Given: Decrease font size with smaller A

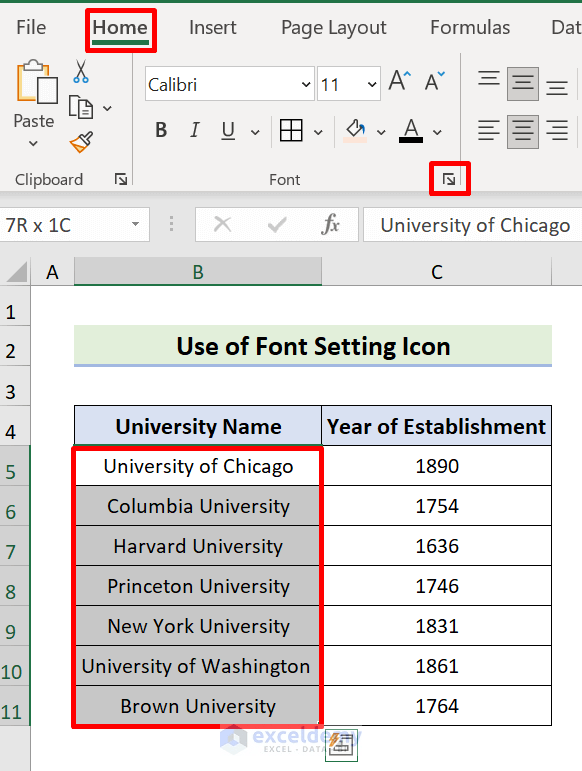Looking at the screenshot, I should click(x=435, y=81).
